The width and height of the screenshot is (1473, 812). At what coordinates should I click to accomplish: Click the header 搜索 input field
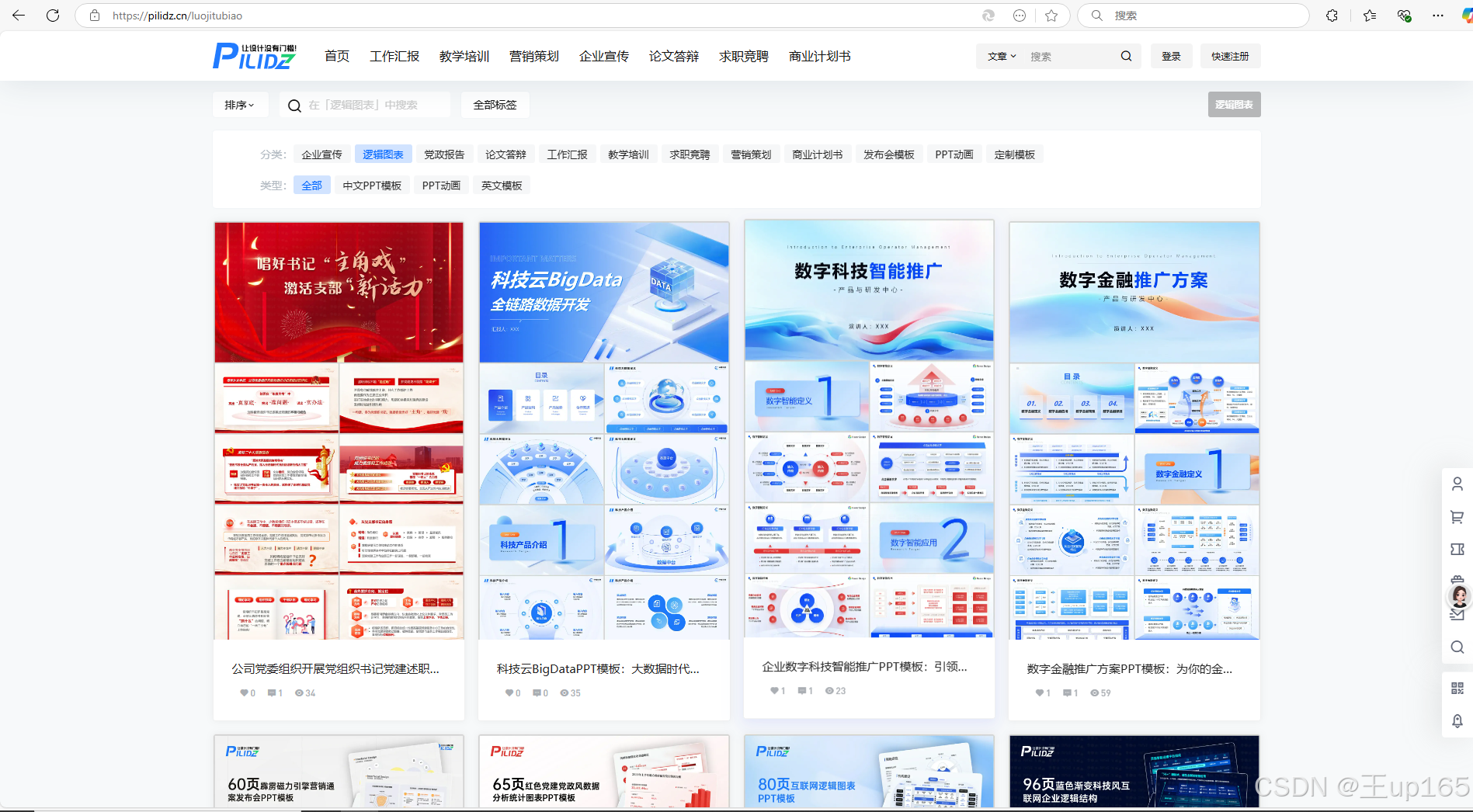point(1072,57)
